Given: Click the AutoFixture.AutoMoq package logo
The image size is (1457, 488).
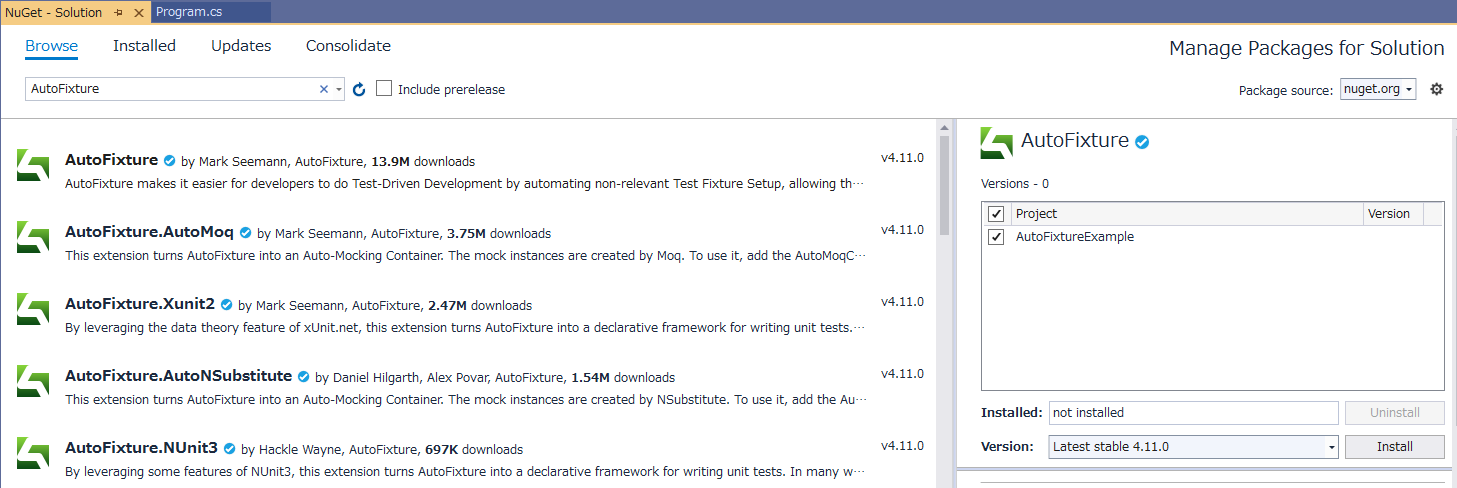Looking at the screenshot, I should [33, 237].
